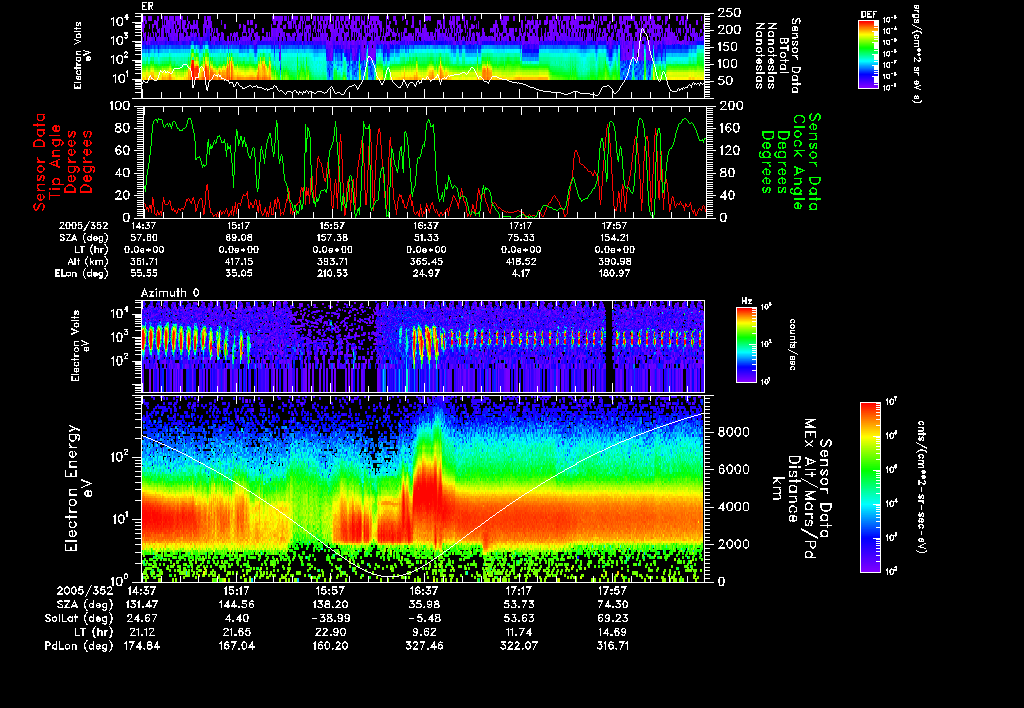Click the 'SolLat (deg)' row label

(x=78, y=618)
